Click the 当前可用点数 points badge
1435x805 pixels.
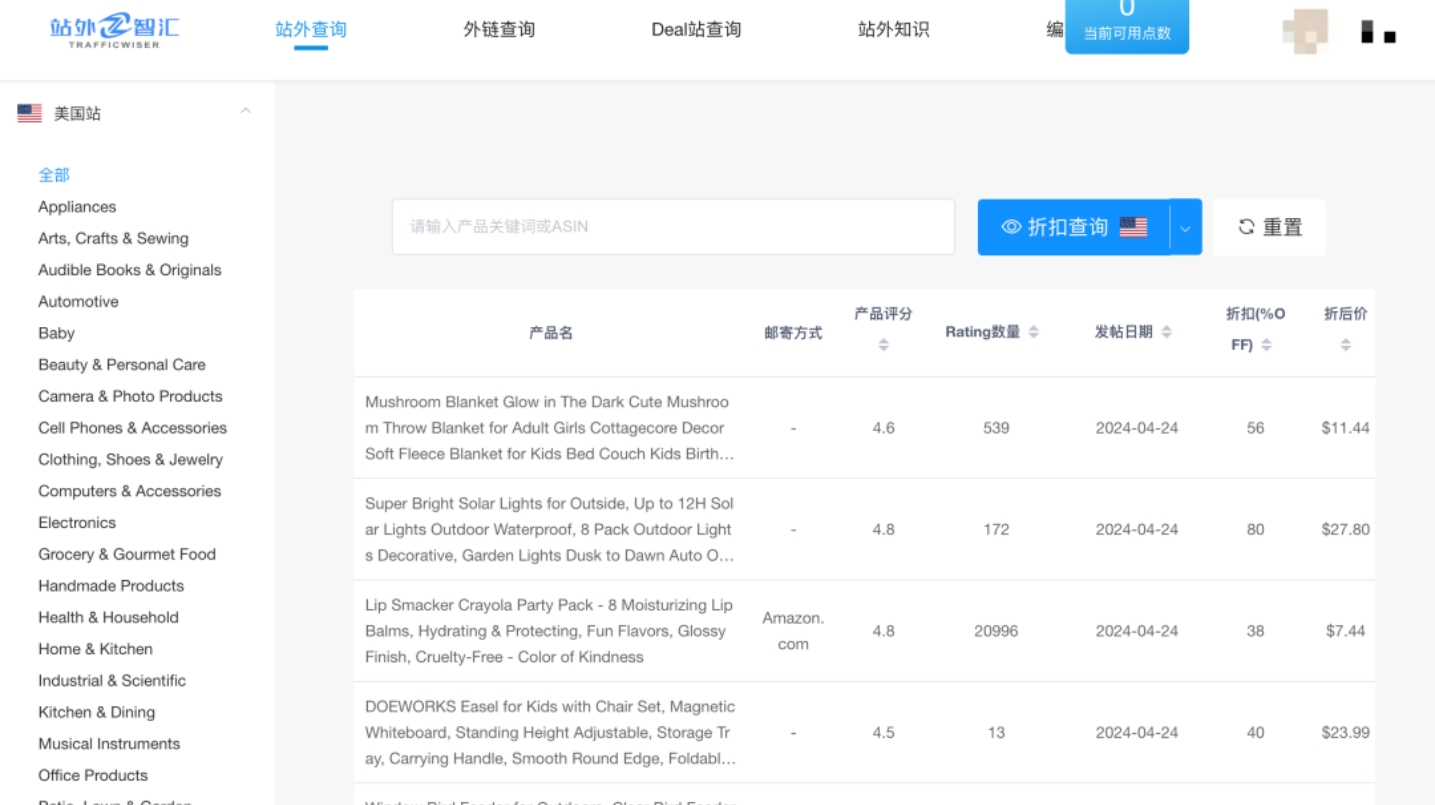pos(1127,27)
